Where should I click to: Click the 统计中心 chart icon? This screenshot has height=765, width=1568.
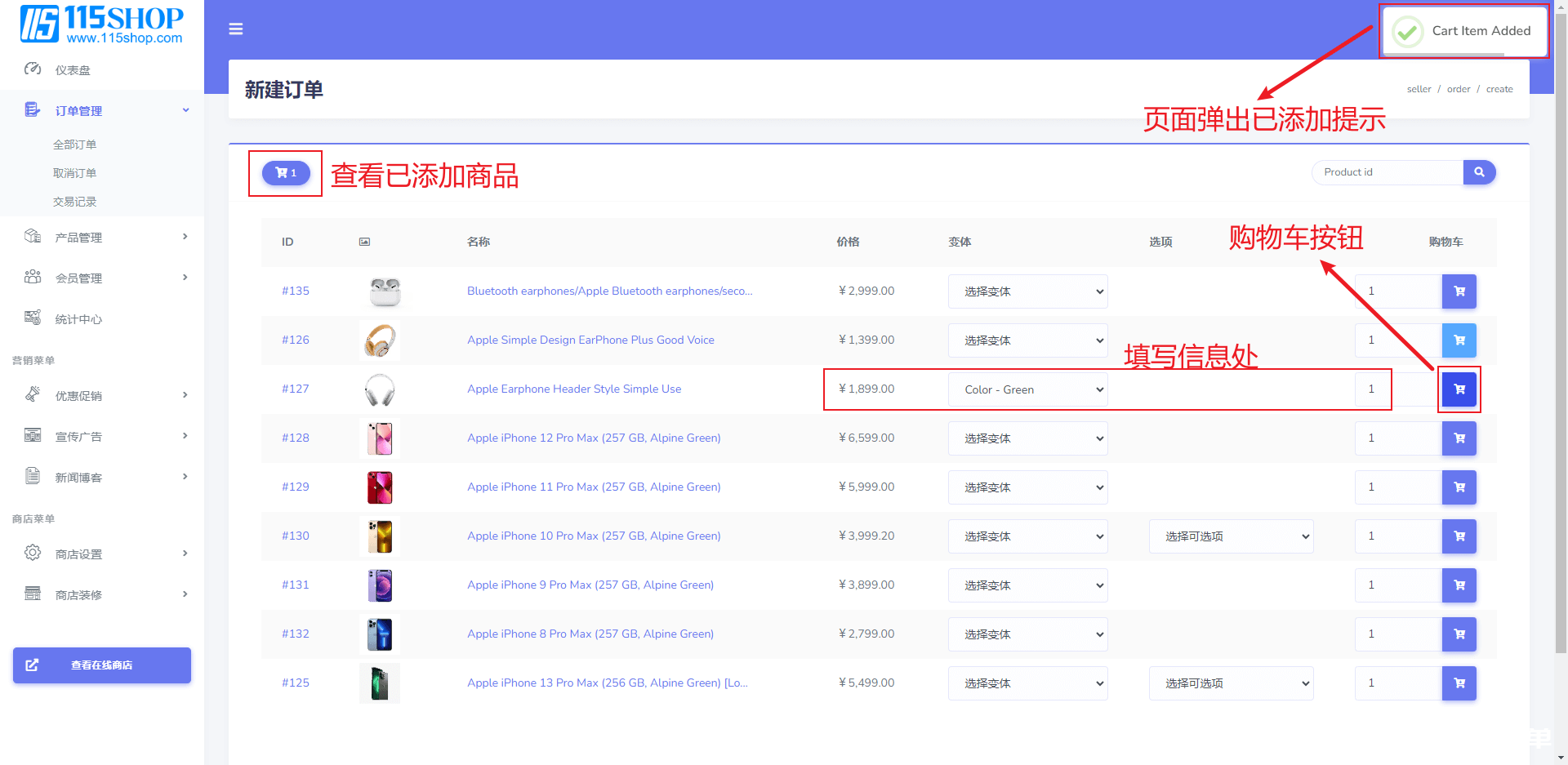coord(33,318)
